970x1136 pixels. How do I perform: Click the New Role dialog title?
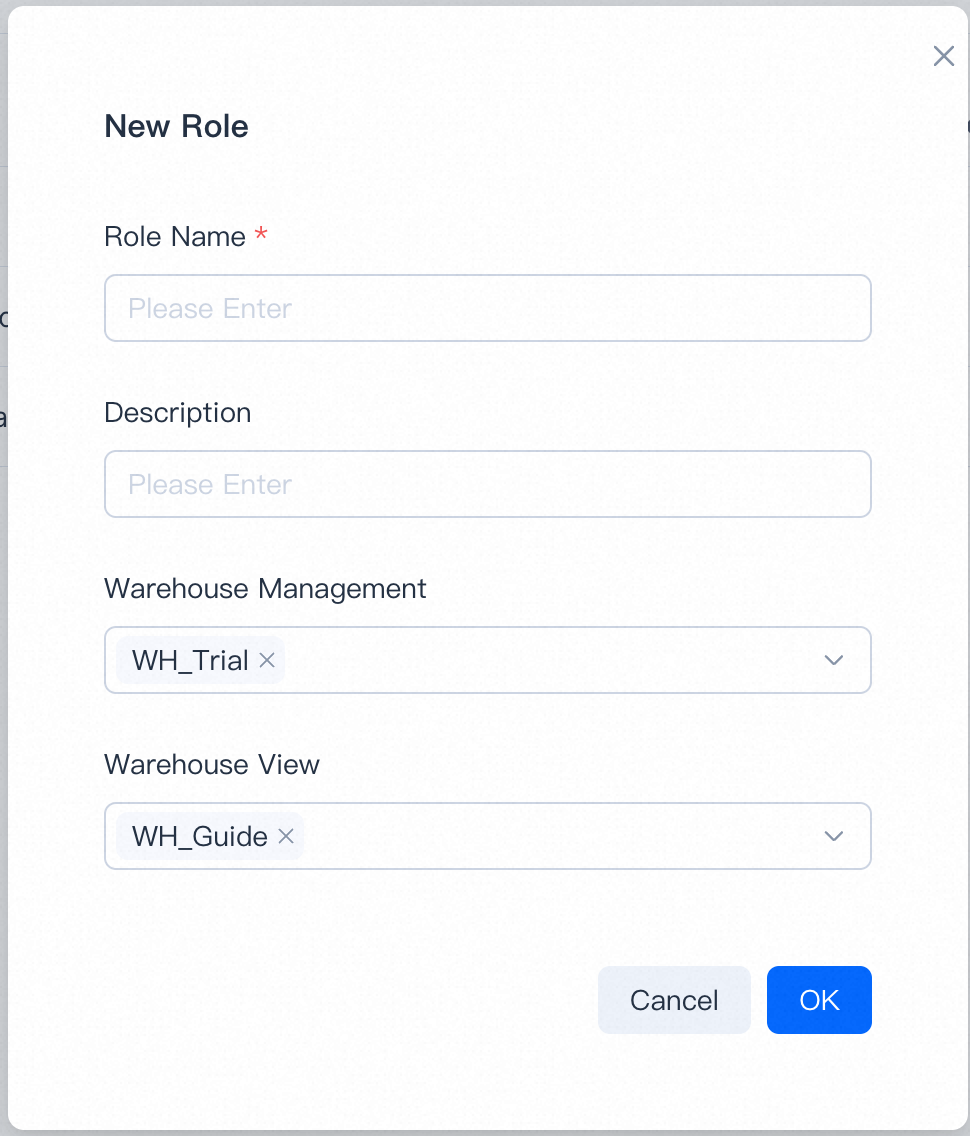coord(177,126)
